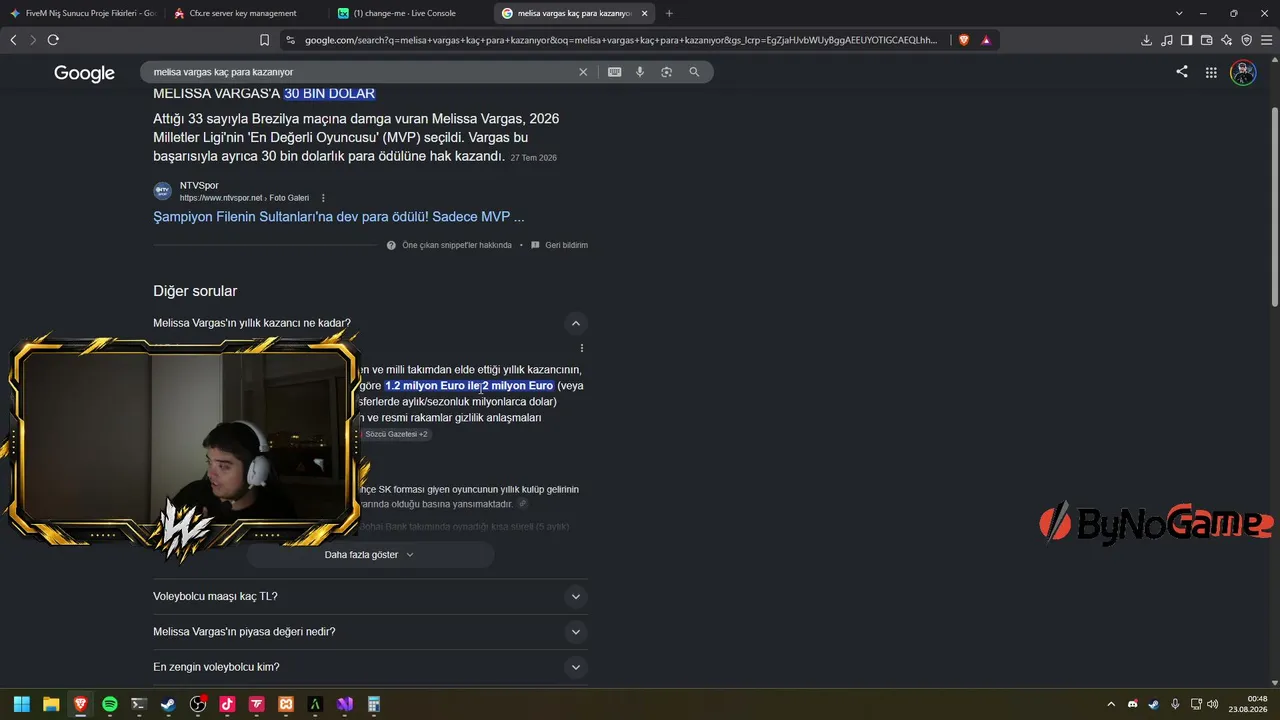Open the Brave Wallet icon
This screenshot has height=720, width=1280.
click(1206, 40)
